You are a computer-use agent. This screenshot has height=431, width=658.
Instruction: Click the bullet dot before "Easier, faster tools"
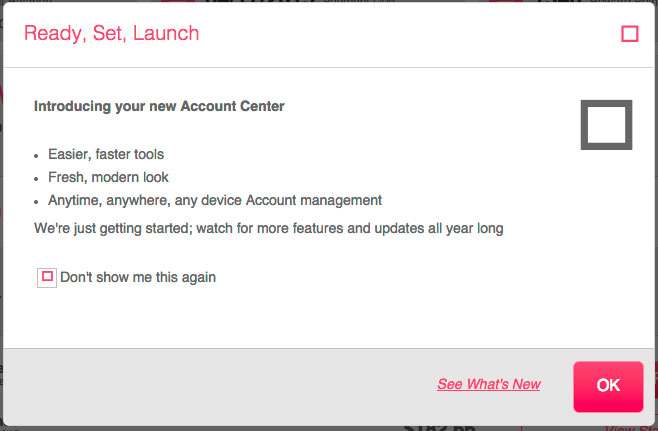[37, 156]
